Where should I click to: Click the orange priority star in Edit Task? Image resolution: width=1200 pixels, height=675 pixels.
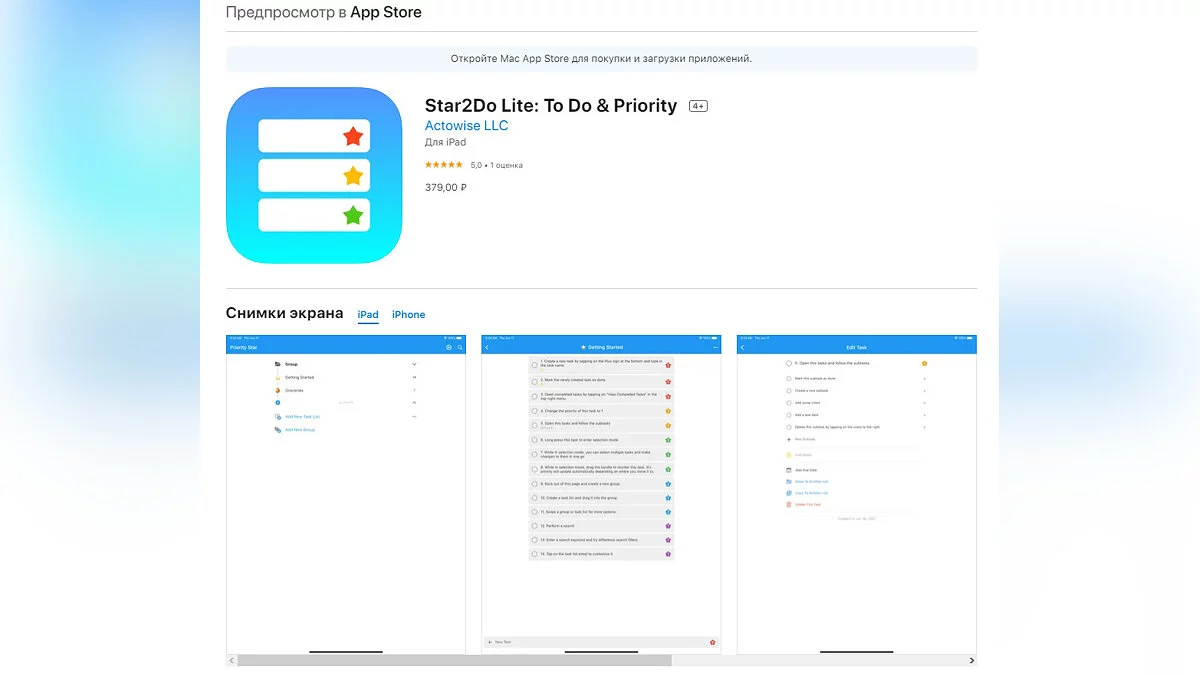tap(924, 363)
